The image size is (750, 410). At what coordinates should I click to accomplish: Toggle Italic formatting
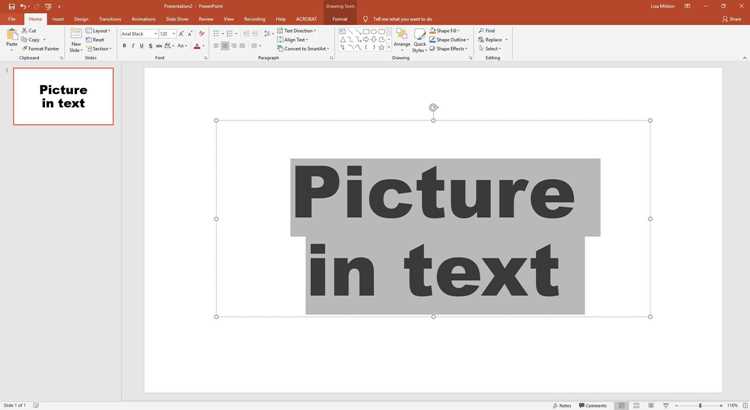point(133,46)
